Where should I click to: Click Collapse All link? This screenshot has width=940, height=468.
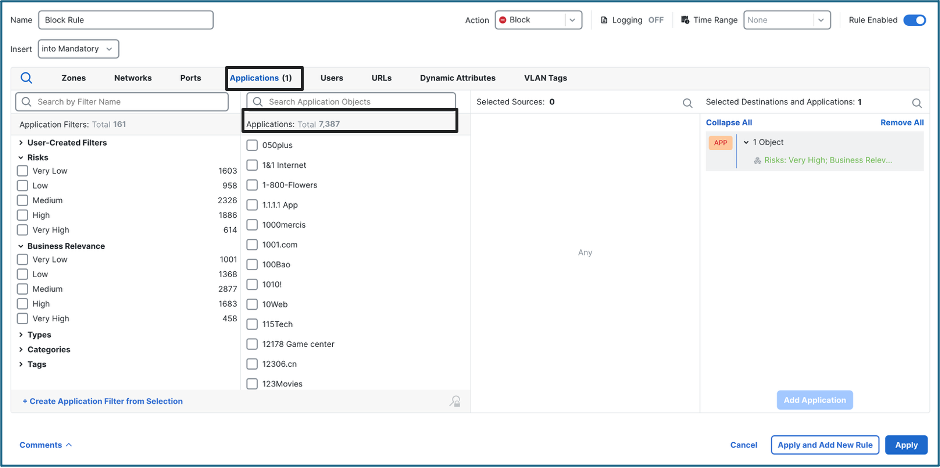[x=729, y=122]
